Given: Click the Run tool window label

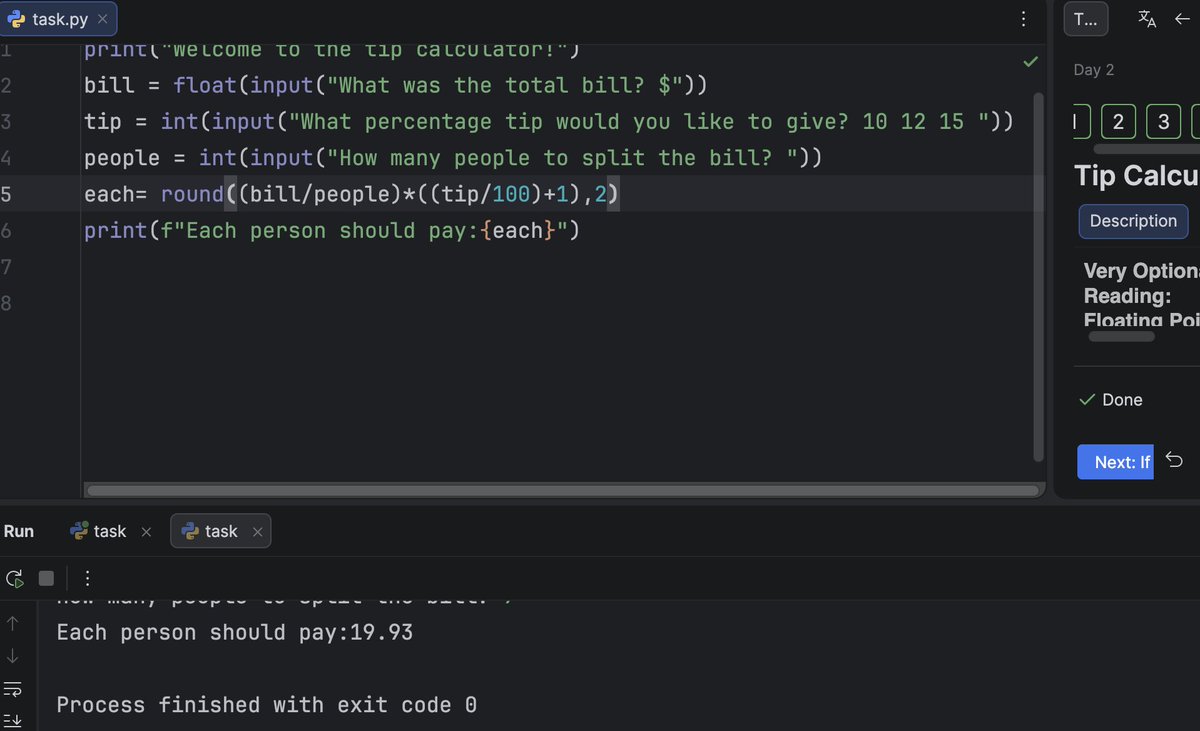Looking at the screenshot, I should (19, 531).
